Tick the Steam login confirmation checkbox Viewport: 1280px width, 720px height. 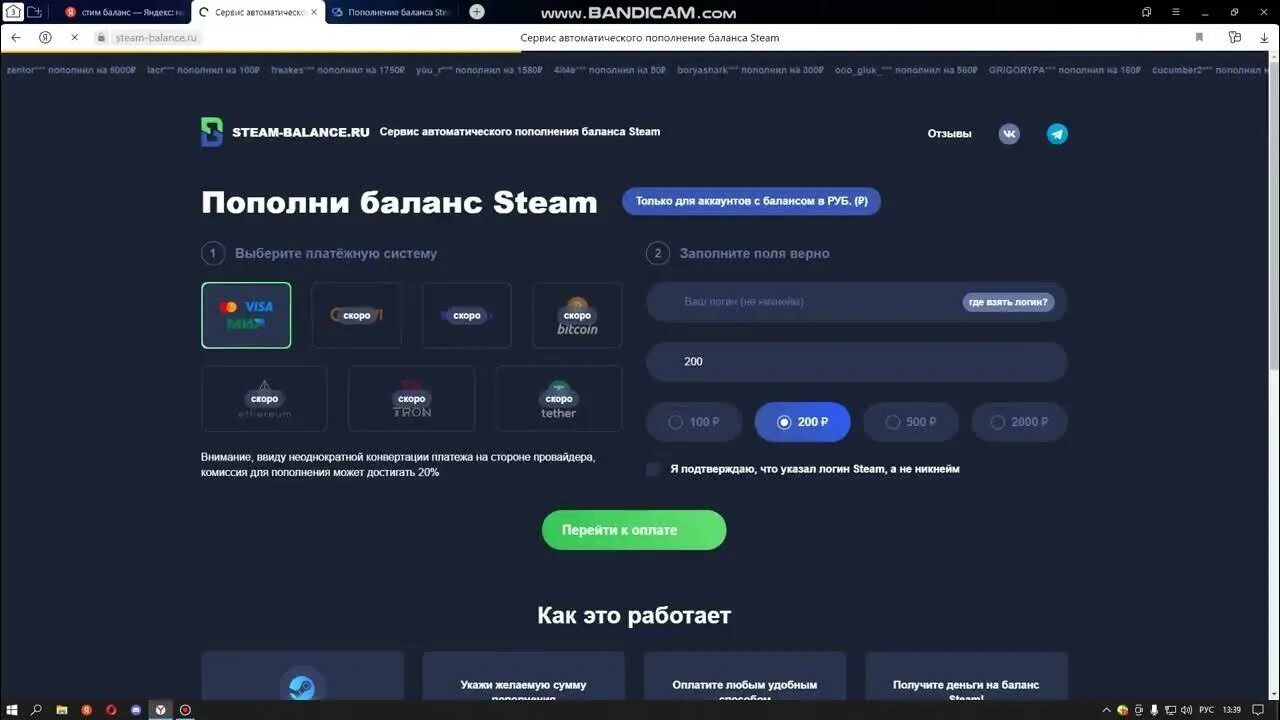[653, 469]
